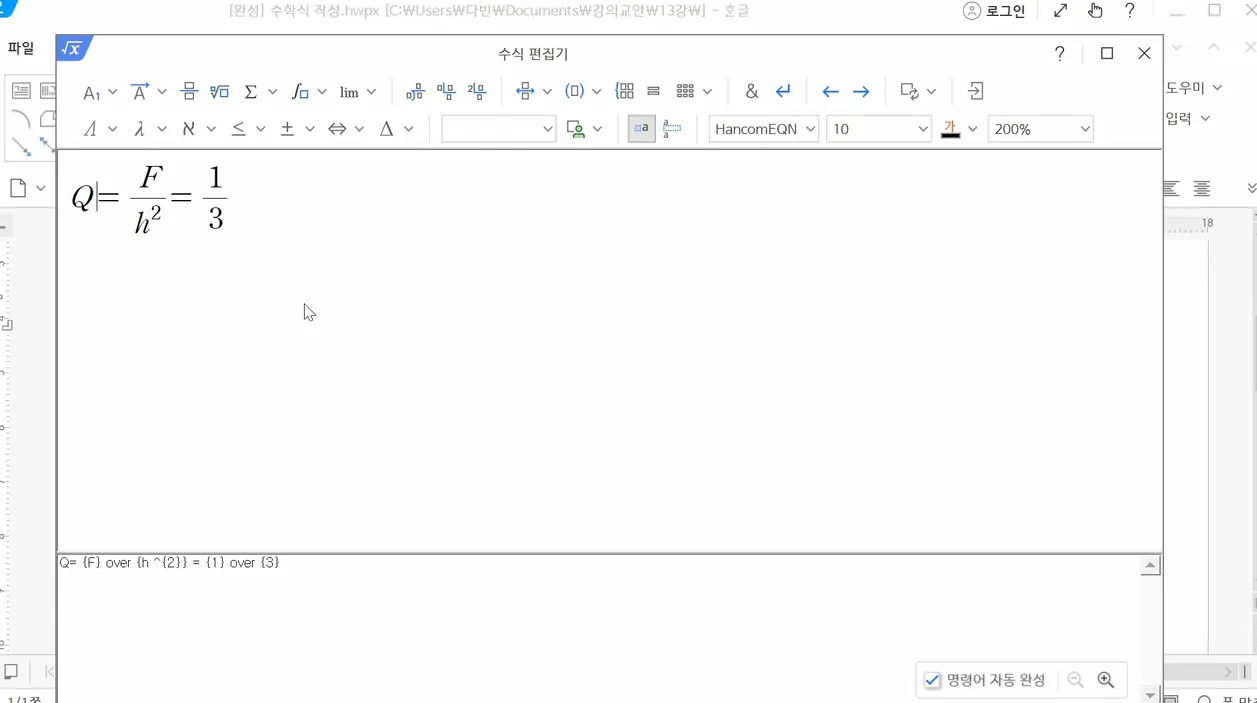Open the subscript/superscript template menu
This screenshot has width=1257, height=703.
100,92
